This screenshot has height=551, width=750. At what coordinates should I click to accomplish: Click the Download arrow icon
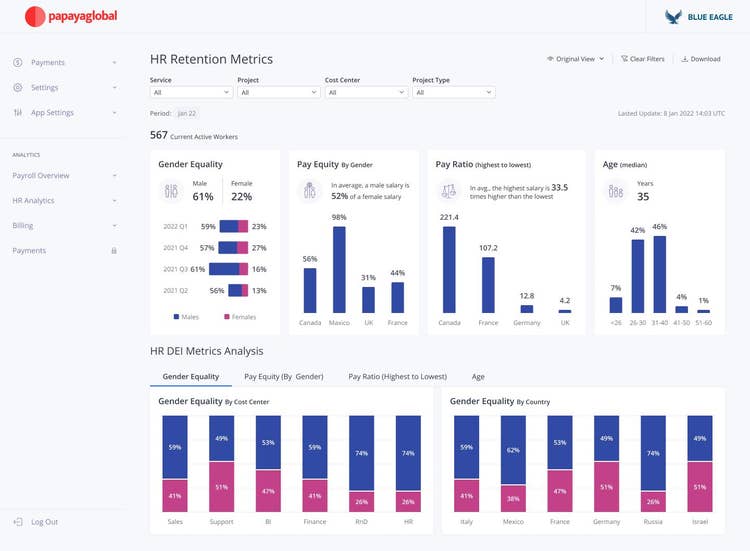[685, 59]
